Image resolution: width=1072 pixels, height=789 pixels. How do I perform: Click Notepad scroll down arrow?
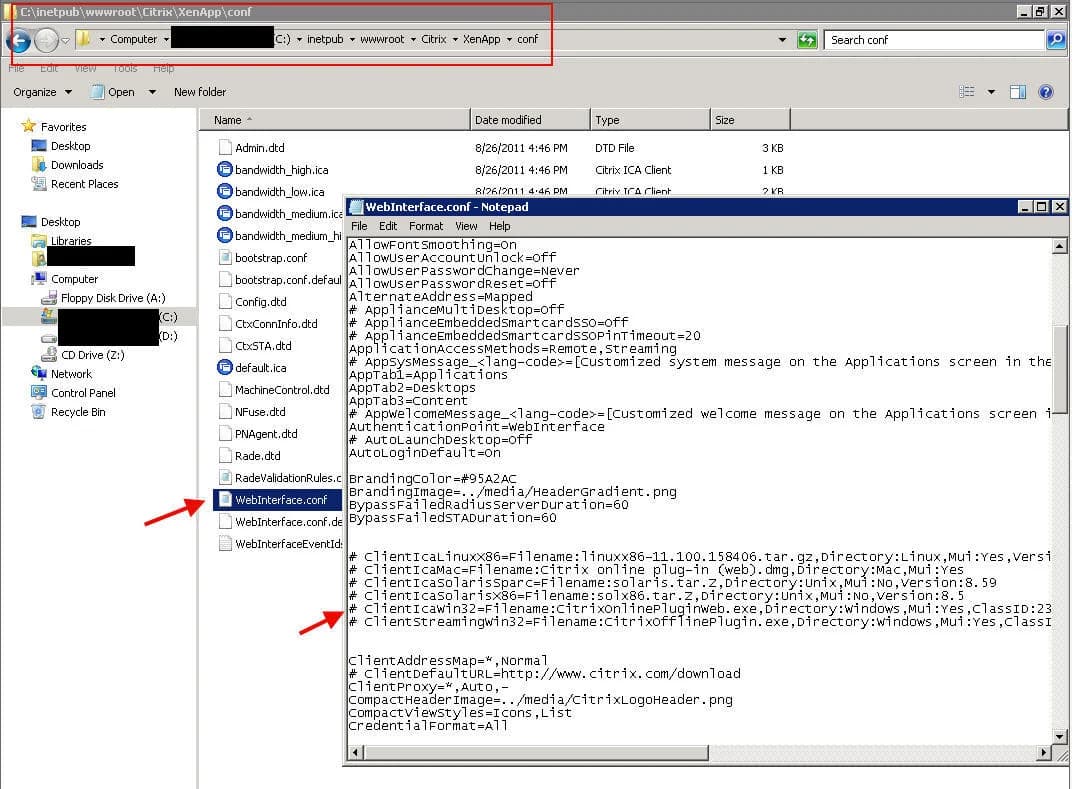pos(1059,736)
